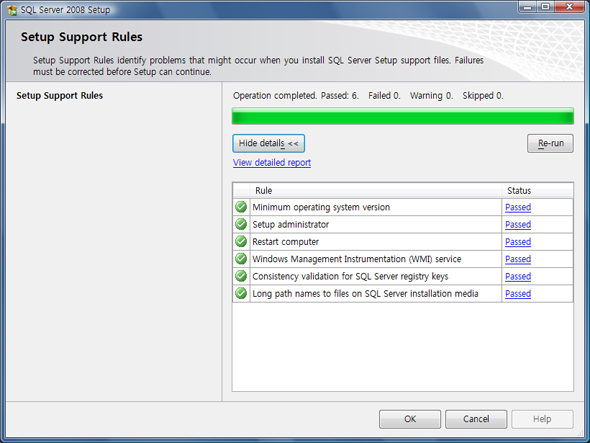Collapse results with Hide details button
Viewport: 590px width, 443px height.
(x=269, y=143)
